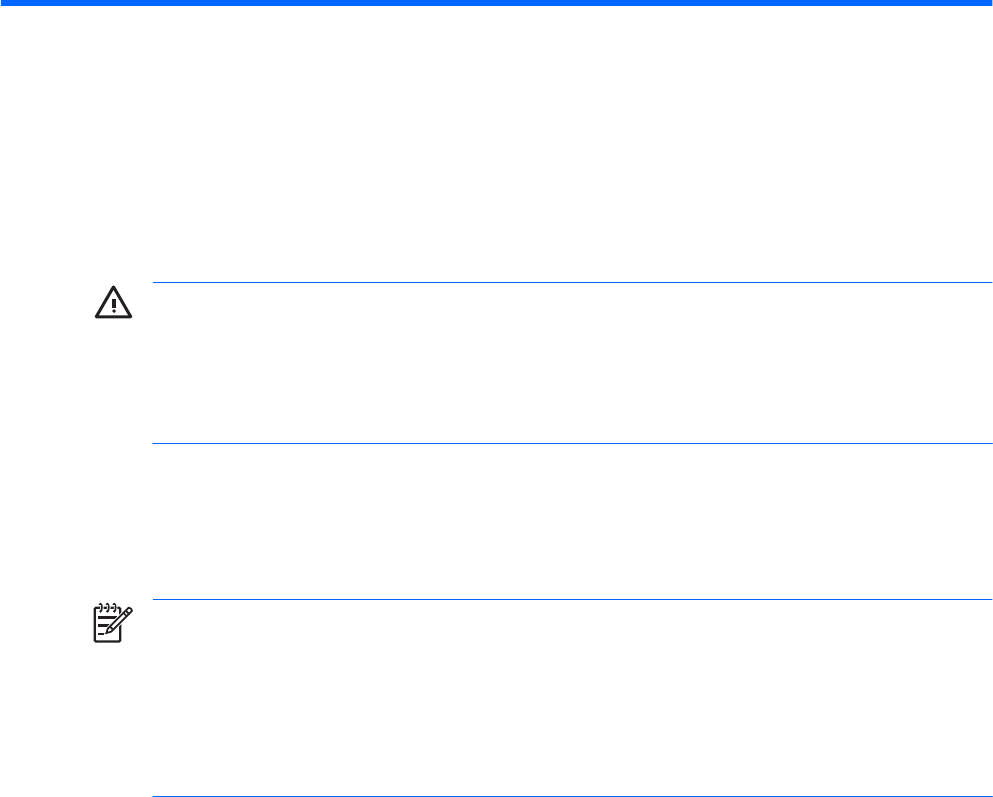The image size is (993, 797).
Task: Click the empty area below the blue header bar
Action: [x=496, y=140]
